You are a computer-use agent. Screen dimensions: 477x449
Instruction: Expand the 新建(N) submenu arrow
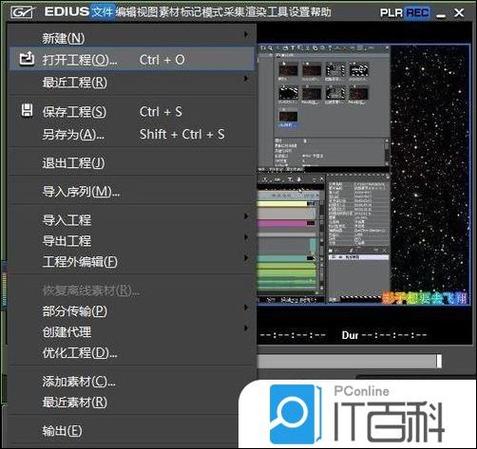pyautogui.click(x=246, y=34)
